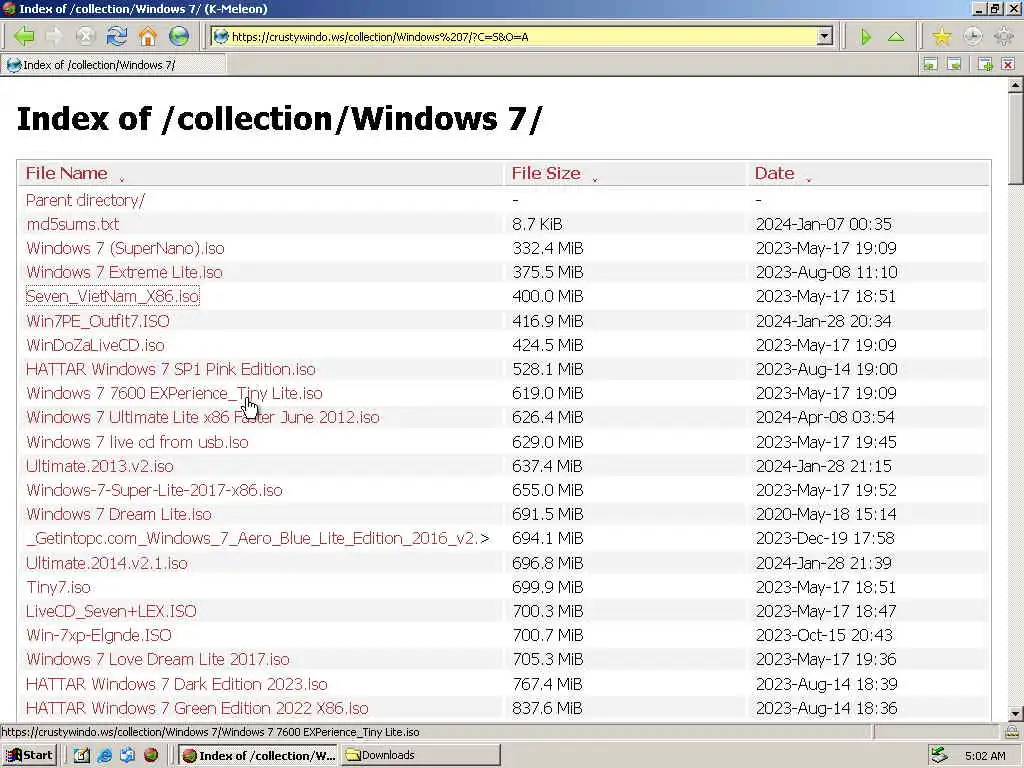Reload the page with the refresh icon

(x=117, y=36)
